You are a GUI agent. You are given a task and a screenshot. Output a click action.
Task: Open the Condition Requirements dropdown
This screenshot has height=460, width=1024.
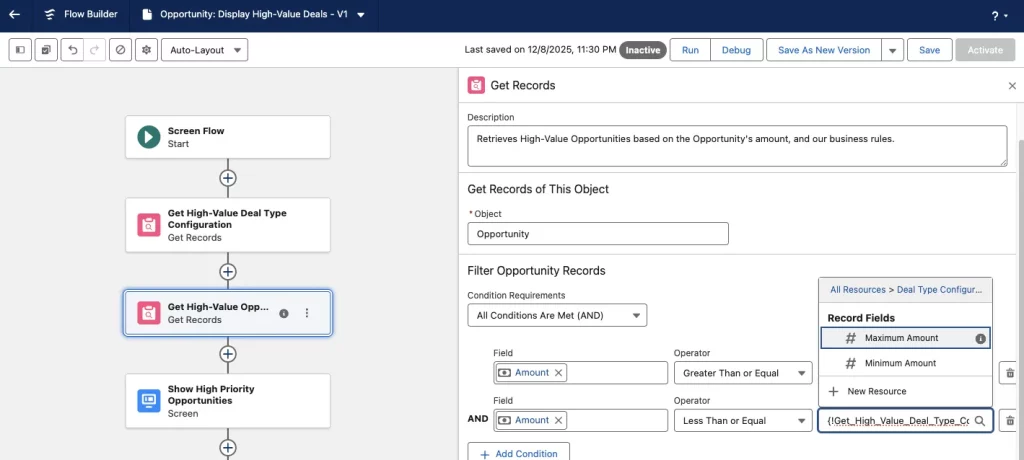coord(557,315)
